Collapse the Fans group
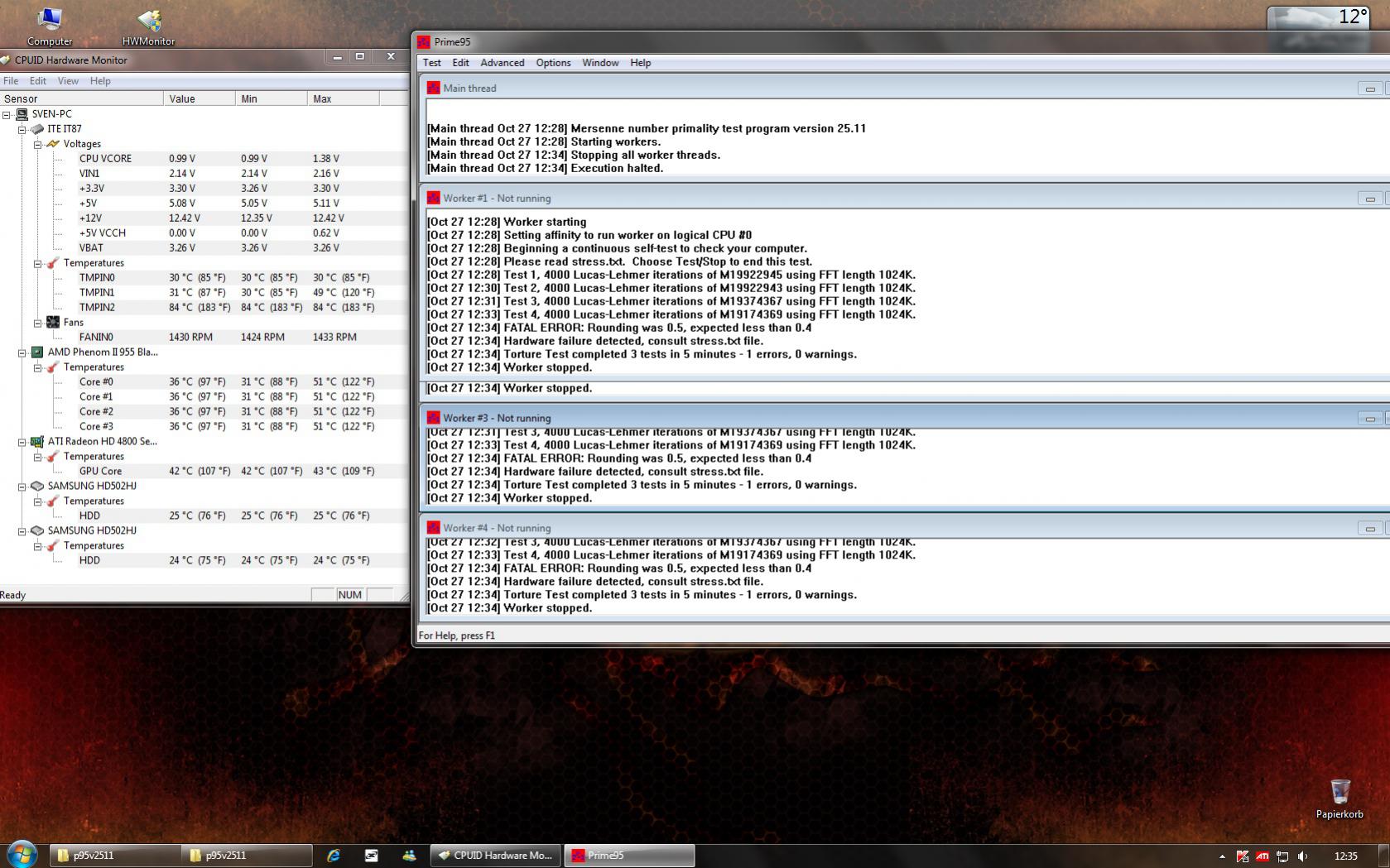1390x868 pixels. (x=38, y=323)
